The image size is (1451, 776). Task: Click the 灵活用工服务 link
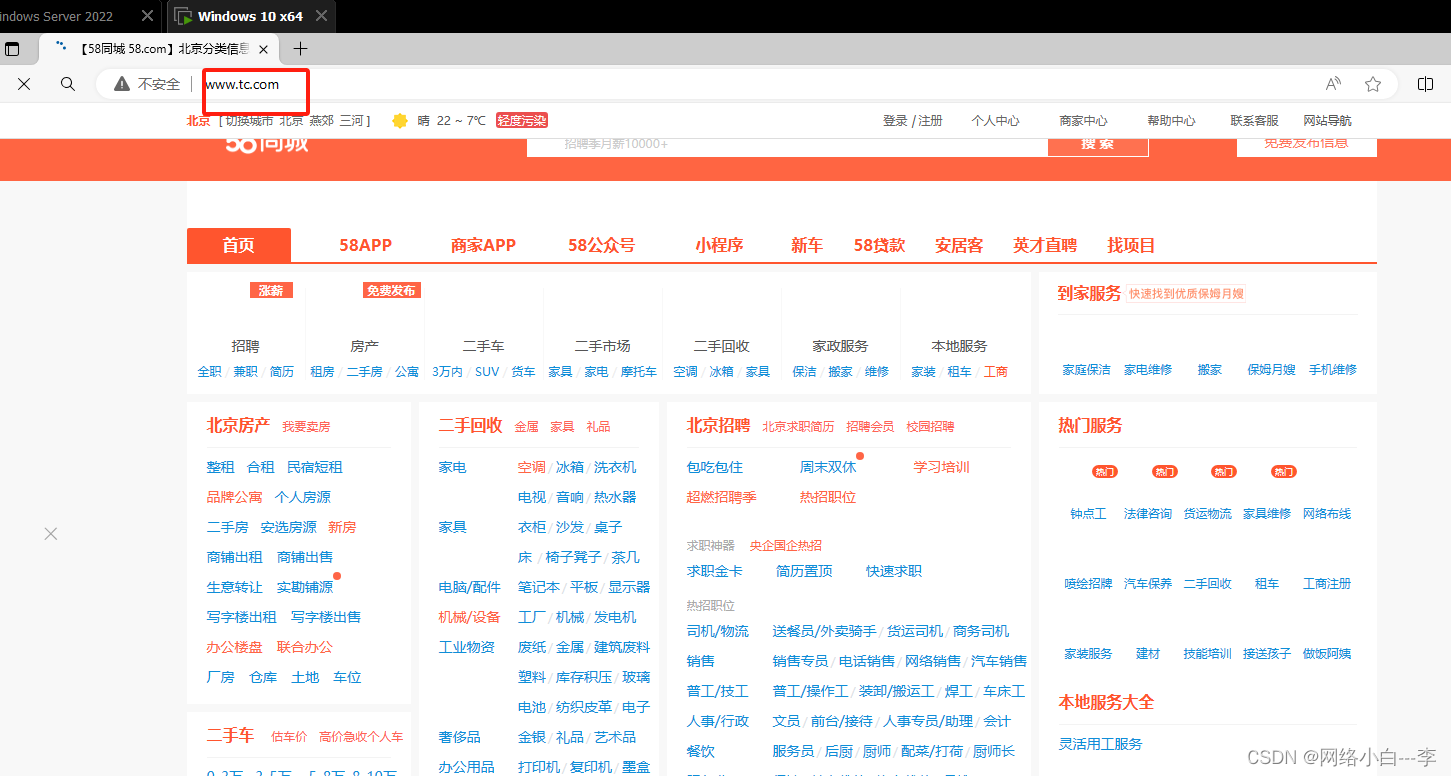[x=1100, y=744]
